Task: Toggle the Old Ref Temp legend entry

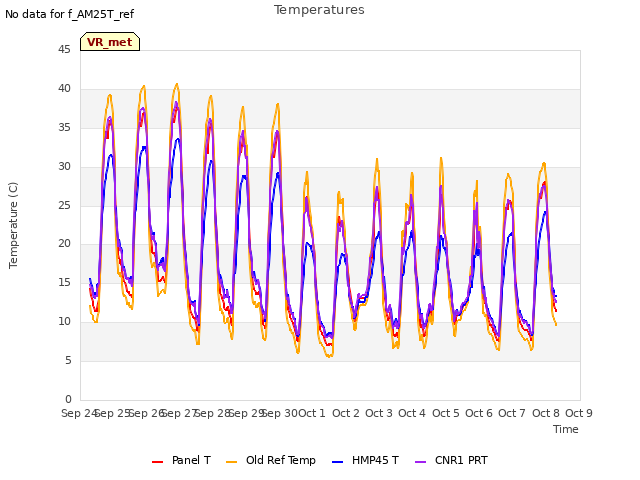Action: pos(271,460)
